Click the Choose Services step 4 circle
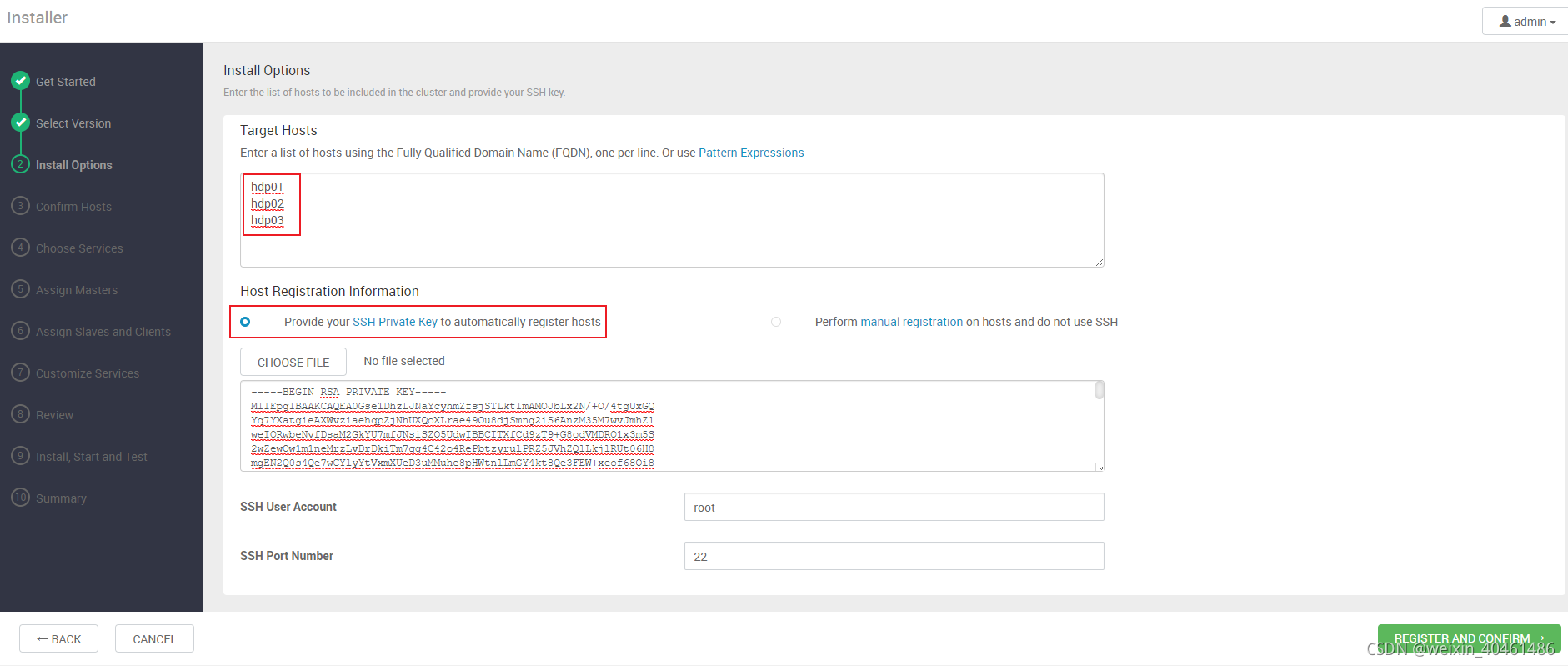1568x666 pixels. [x=21, y=248]
